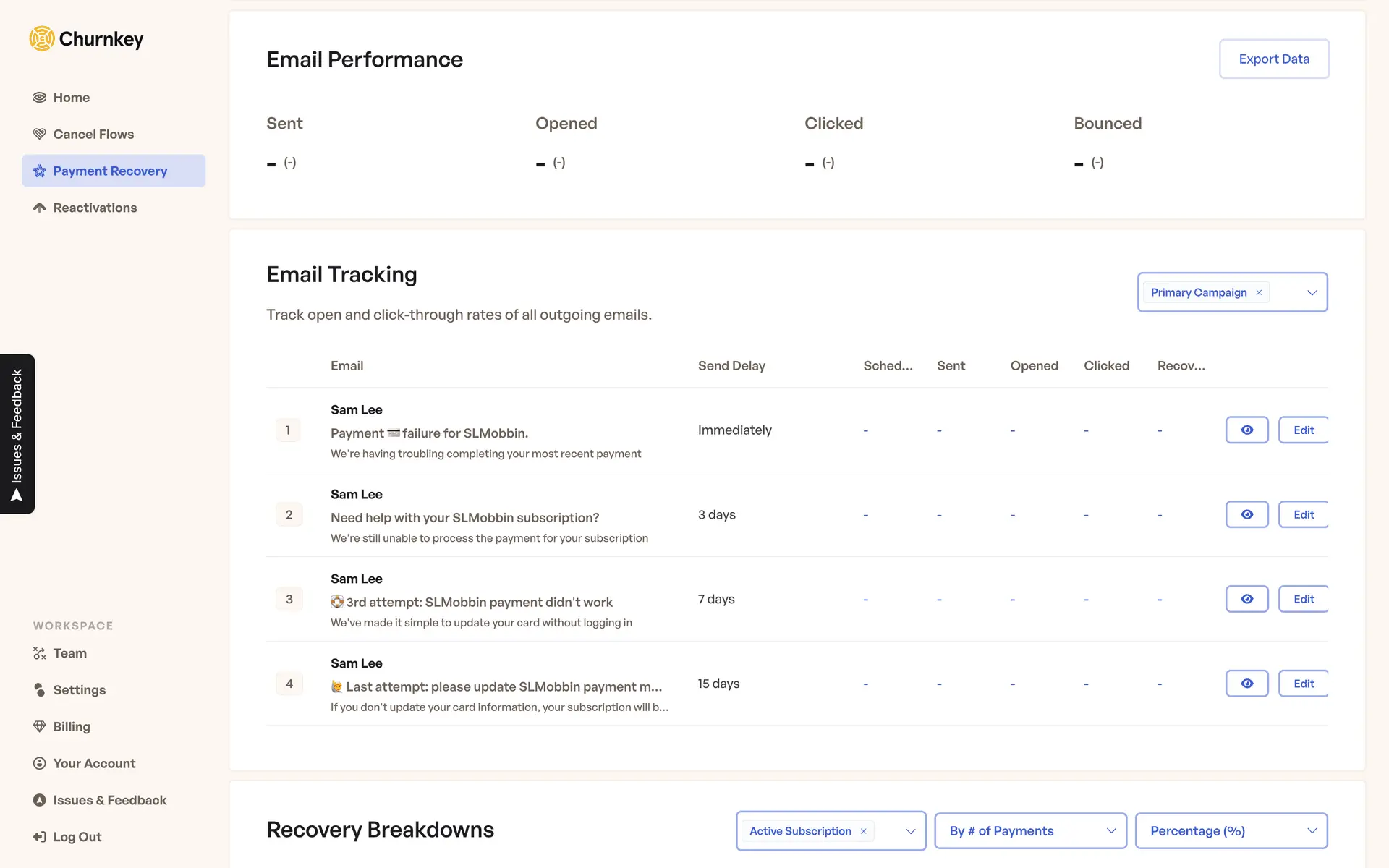Viewport: 1389px width, 868px height.
Task: Open the vertical Issues & Feedback side tab
Action: 17,434
